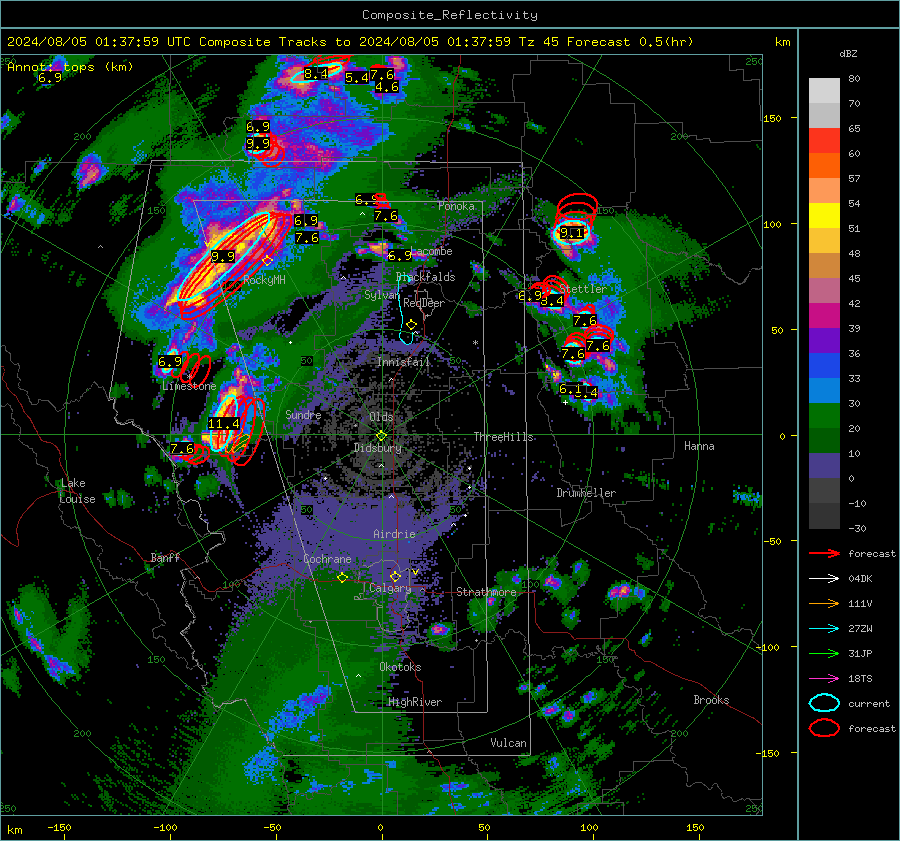This screenshot has width=900, height=841.
Task: Click the green 31JP arrow in legend
Action: tap(824, 653)
